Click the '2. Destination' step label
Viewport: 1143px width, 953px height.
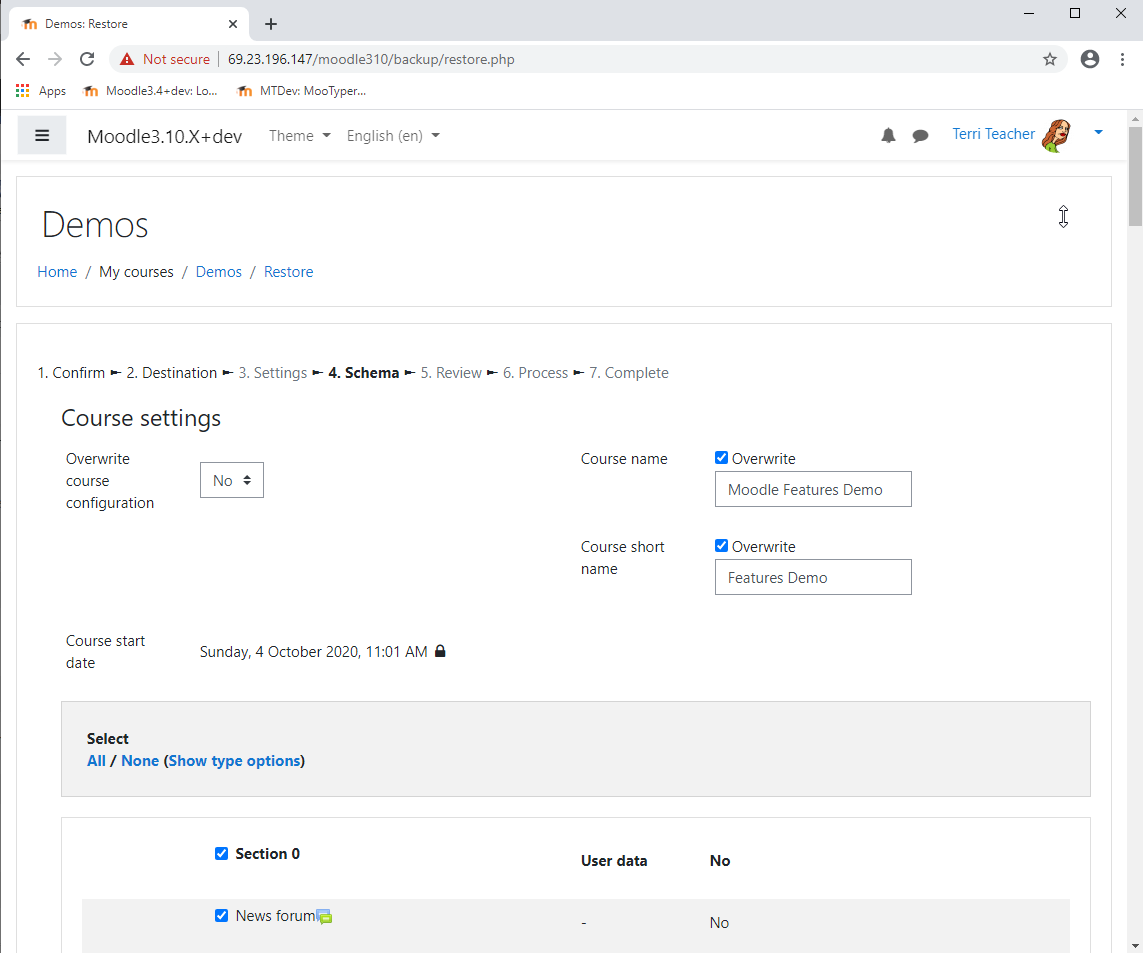click(x=172, y=373)
